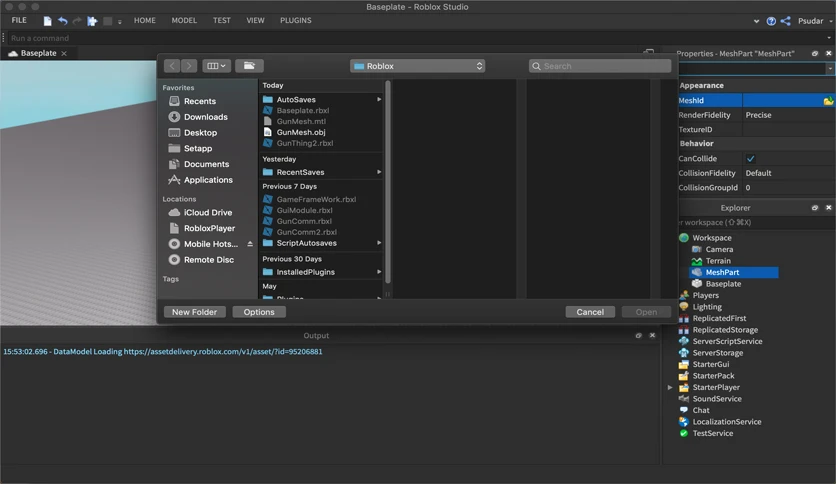Eject Mobile Hotspot volume

[250, 244]
